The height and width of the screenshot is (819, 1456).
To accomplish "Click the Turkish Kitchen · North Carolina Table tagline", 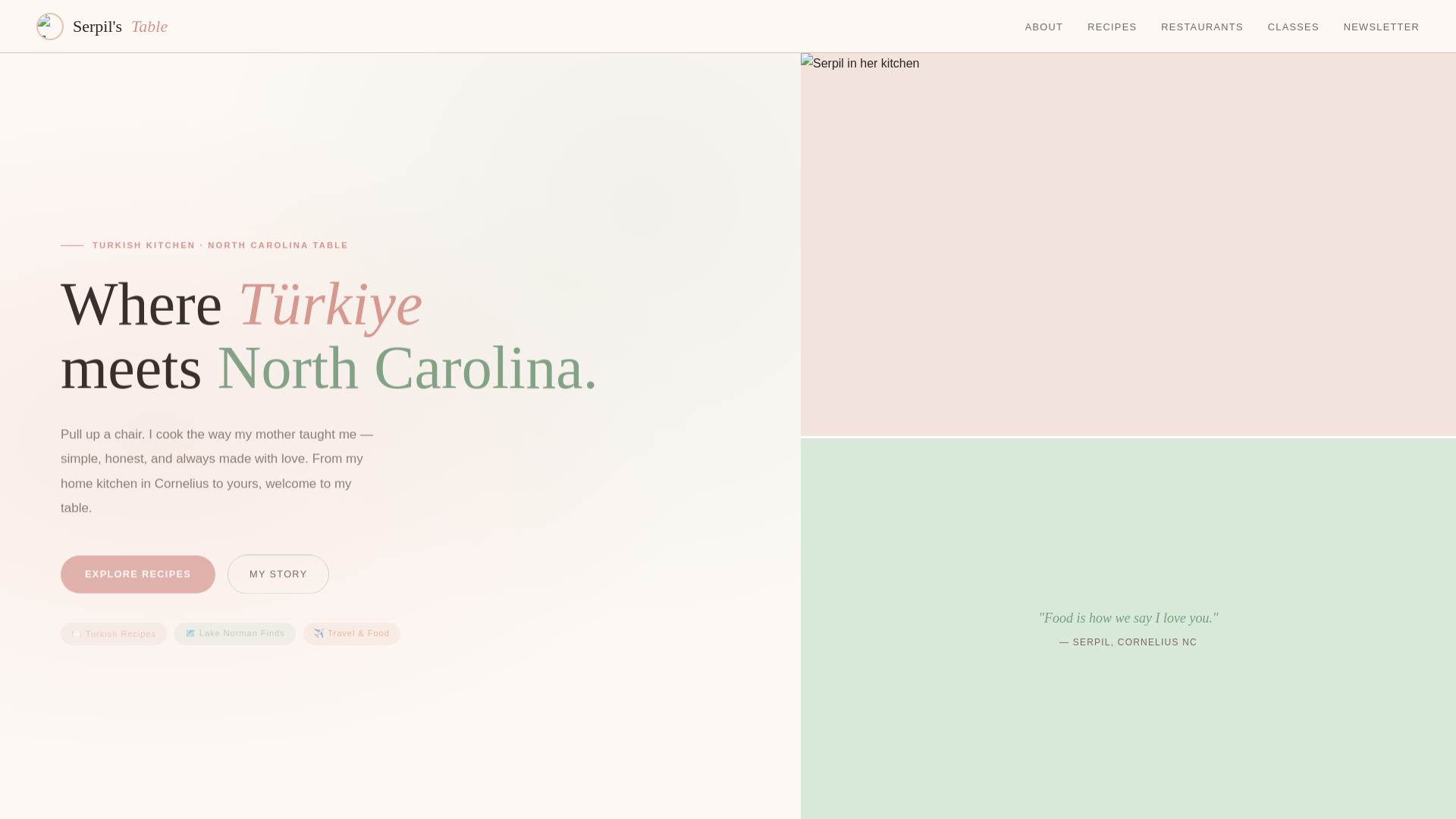I will (x=220, y=246).
